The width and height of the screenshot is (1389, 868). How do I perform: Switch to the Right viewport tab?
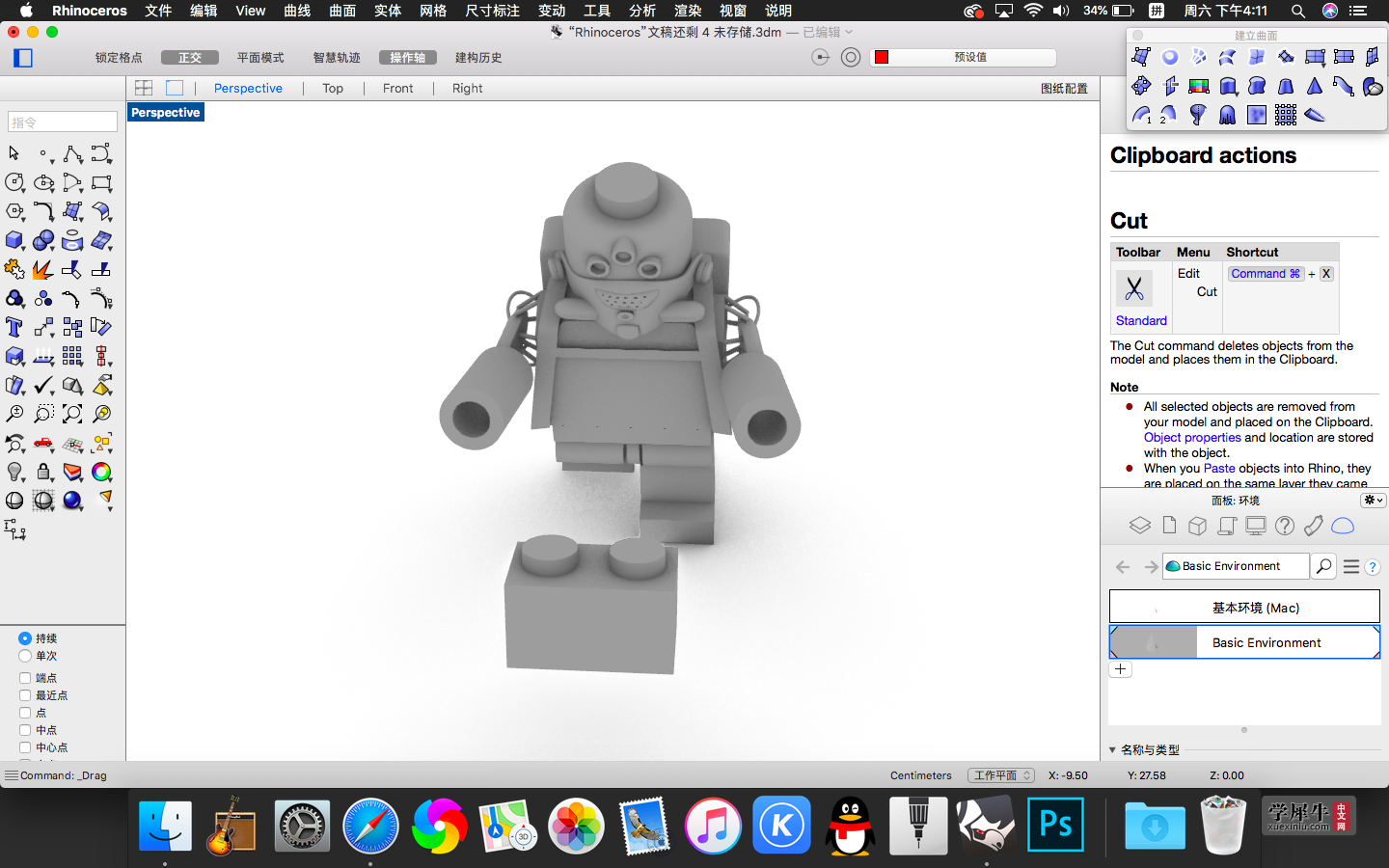coord(467,88)
